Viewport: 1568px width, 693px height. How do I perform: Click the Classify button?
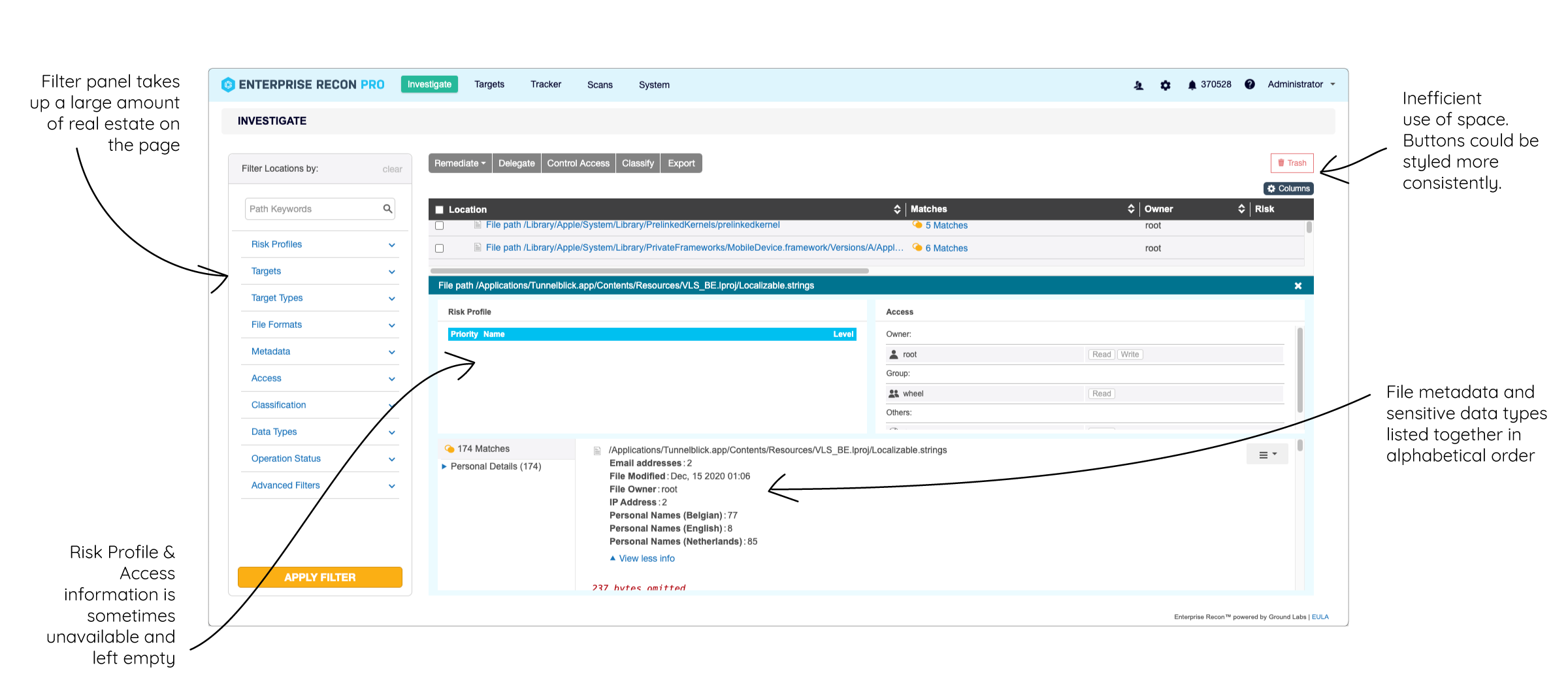638,163
